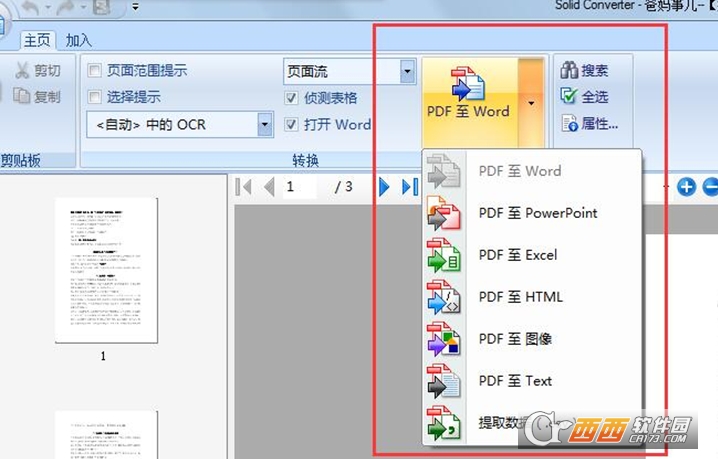Switch to the 加入 ribbon tab

click(x=78, y=40)
